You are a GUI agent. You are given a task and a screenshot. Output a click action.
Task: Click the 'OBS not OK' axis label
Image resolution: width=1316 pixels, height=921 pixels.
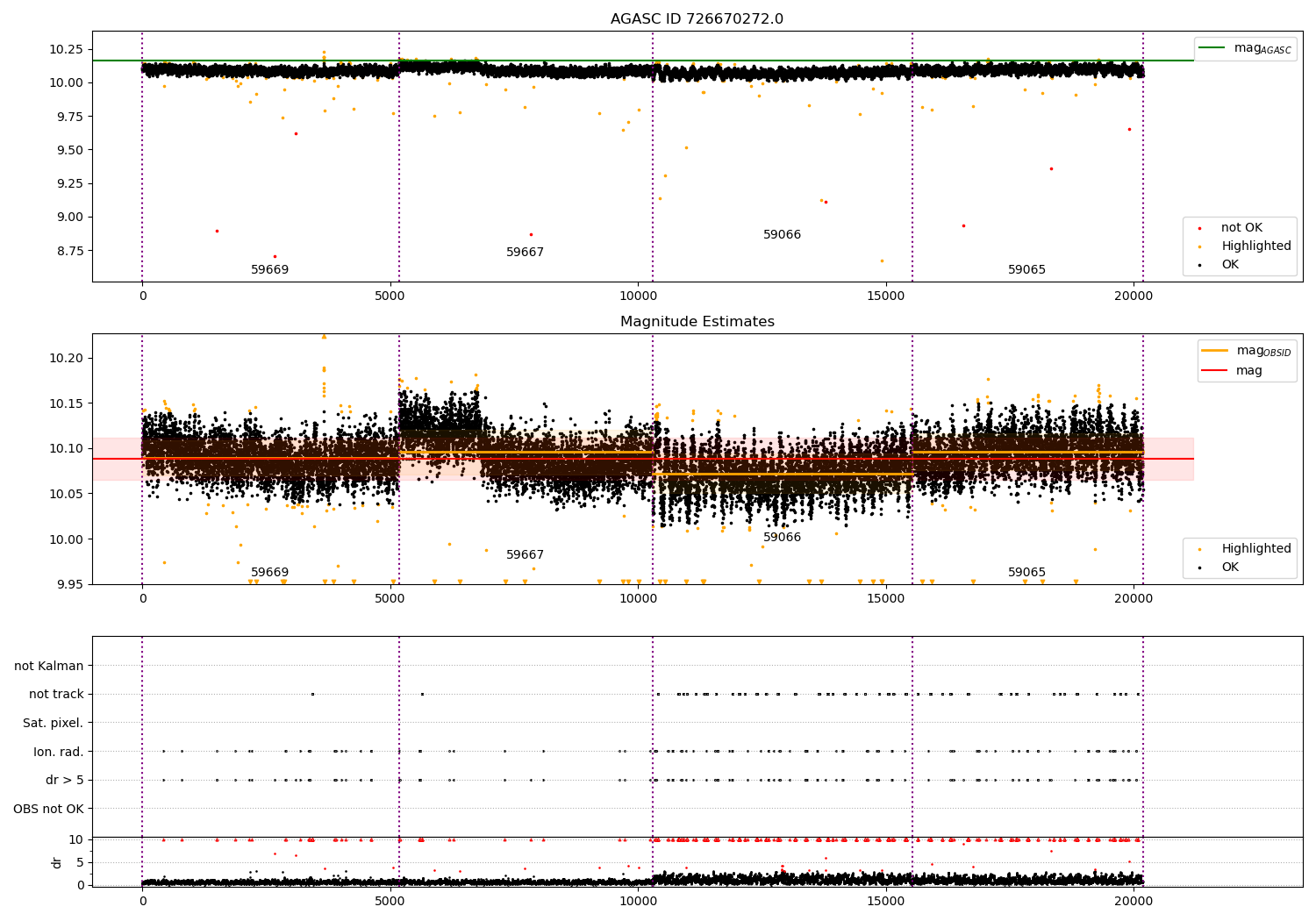(48, 809)
